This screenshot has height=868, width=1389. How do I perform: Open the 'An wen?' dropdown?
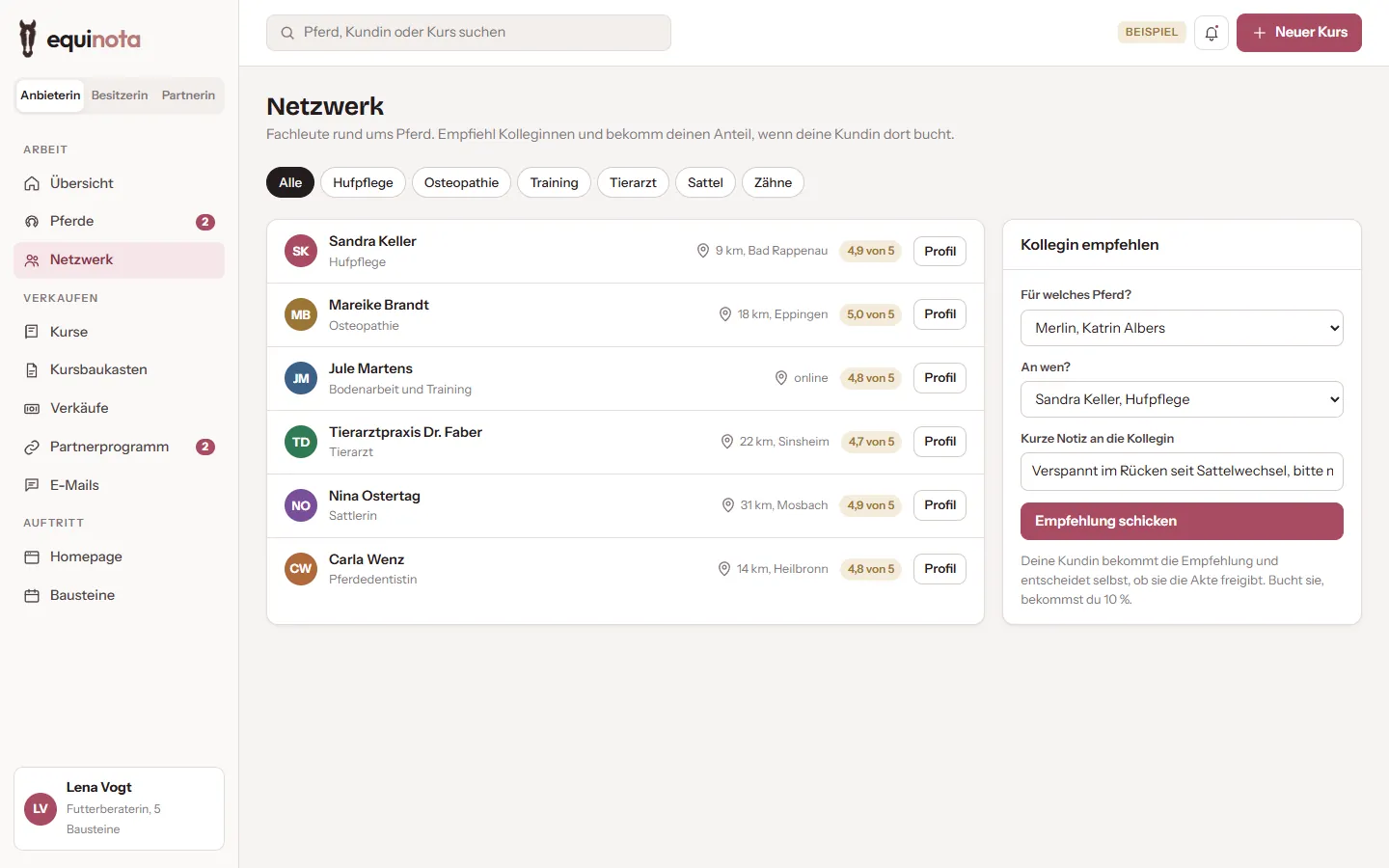pyautogui.click(x=1182, y=399)
